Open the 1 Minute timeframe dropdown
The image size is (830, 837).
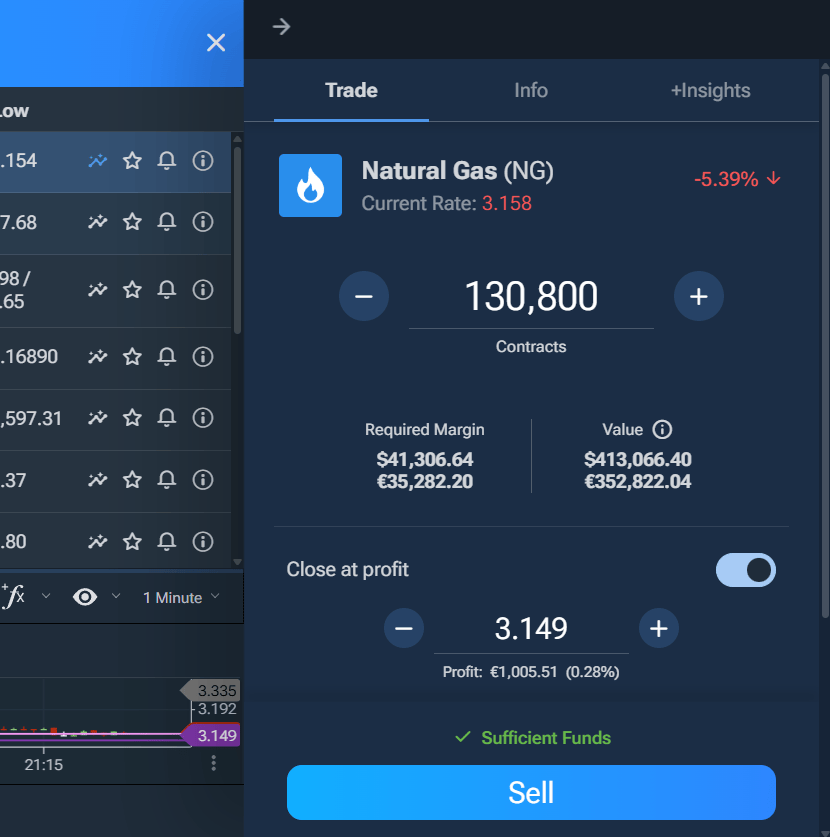pyautogui.click(x=180, y=597)
